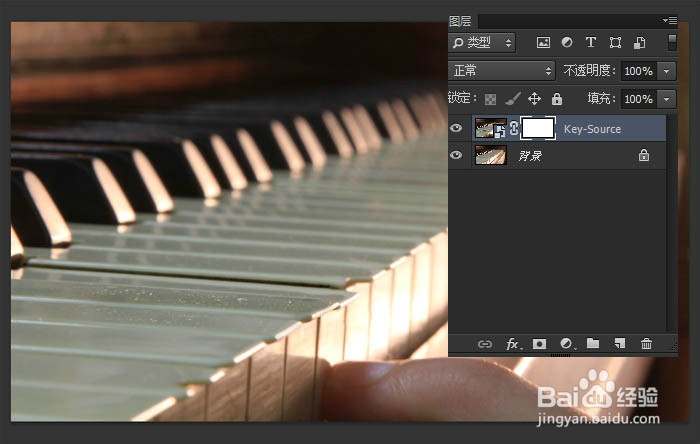The width and height of the screenshot is (700, 444).
Task: Filter for adjustment layers icon
Action: click(x=567, y=42)
